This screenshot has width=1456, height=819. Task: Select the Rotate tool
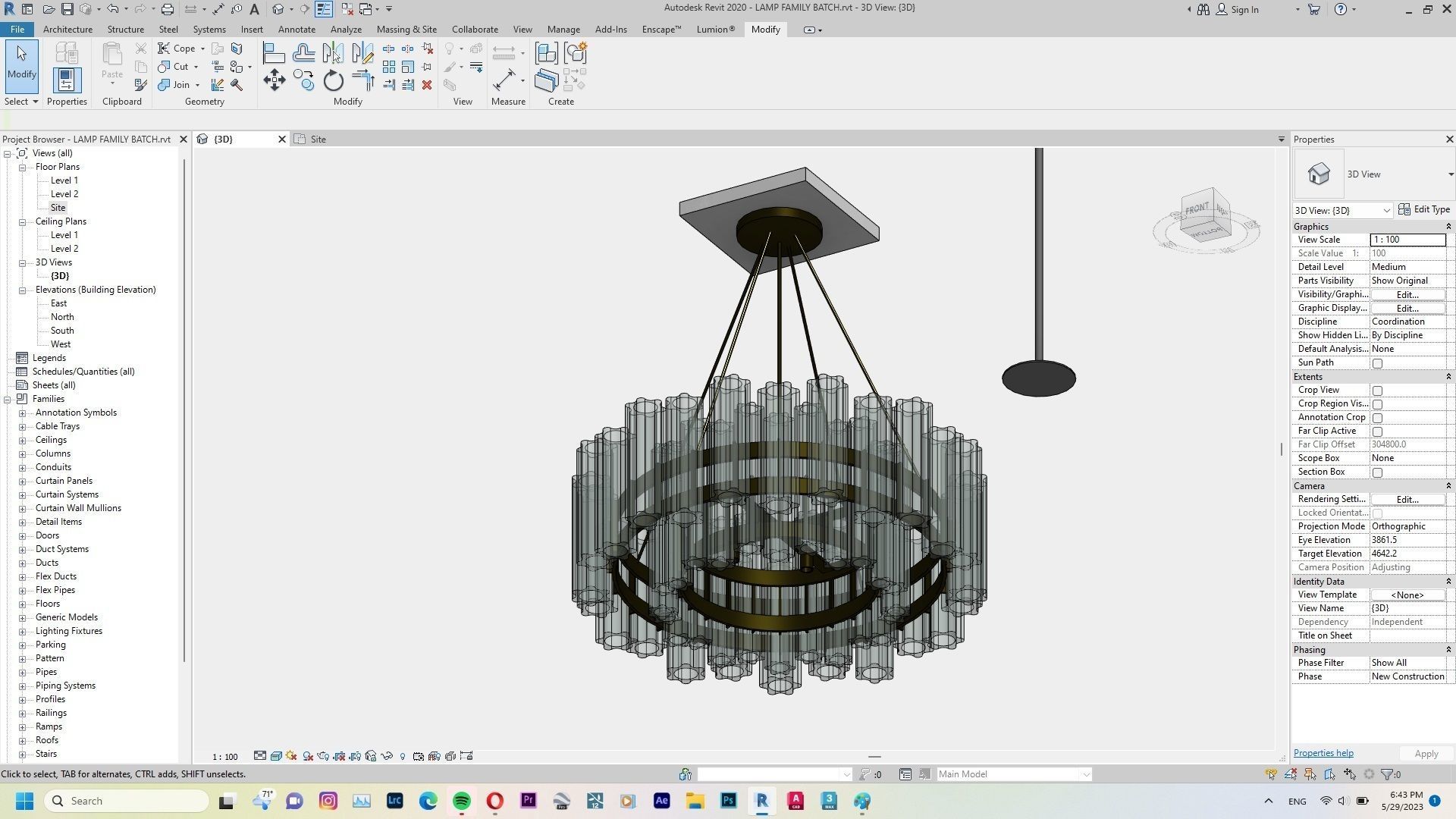click(333, 80)
